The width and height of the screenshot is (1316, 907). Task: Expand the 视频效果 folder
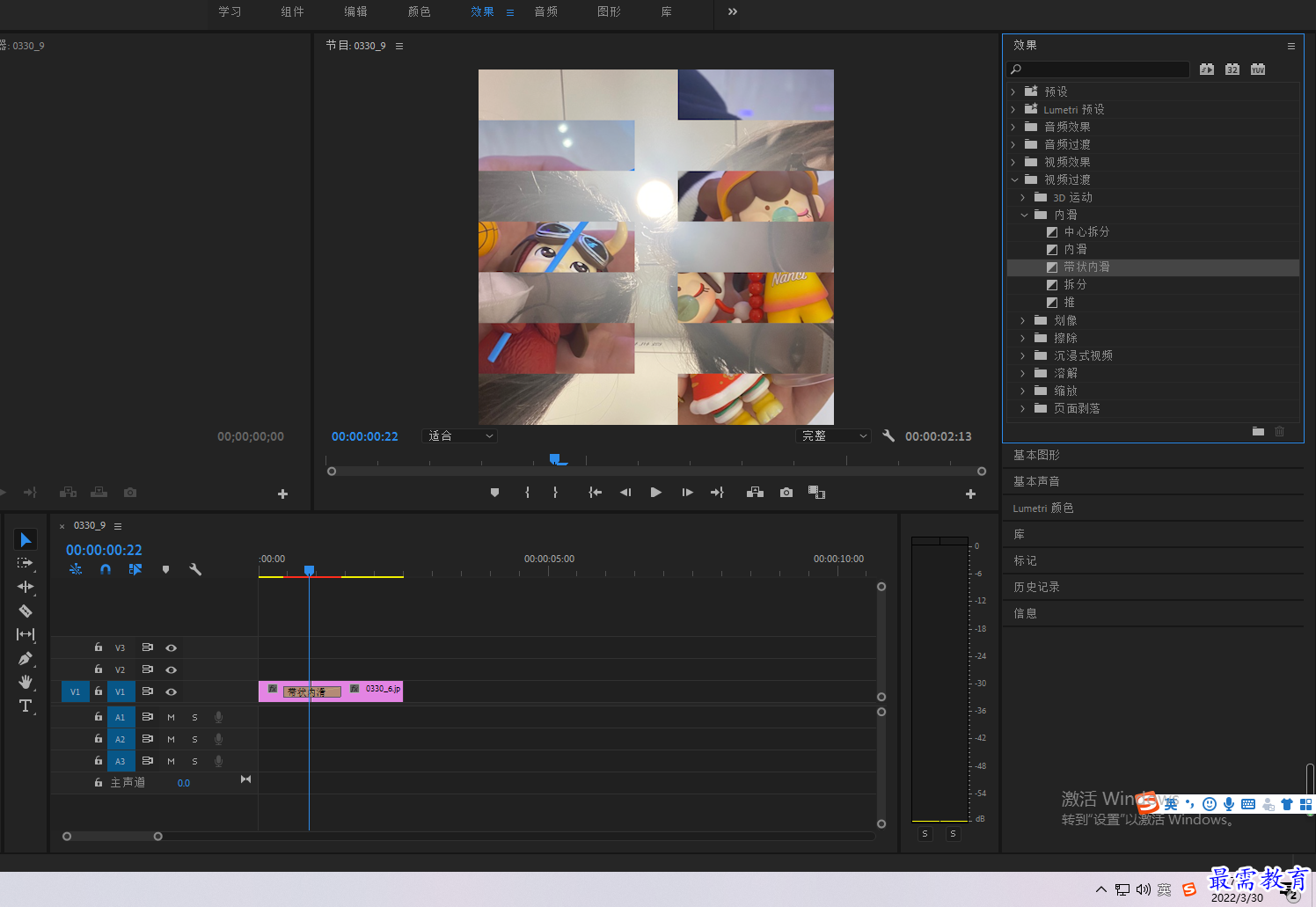pyautogui.click(x=1013, y=162)
